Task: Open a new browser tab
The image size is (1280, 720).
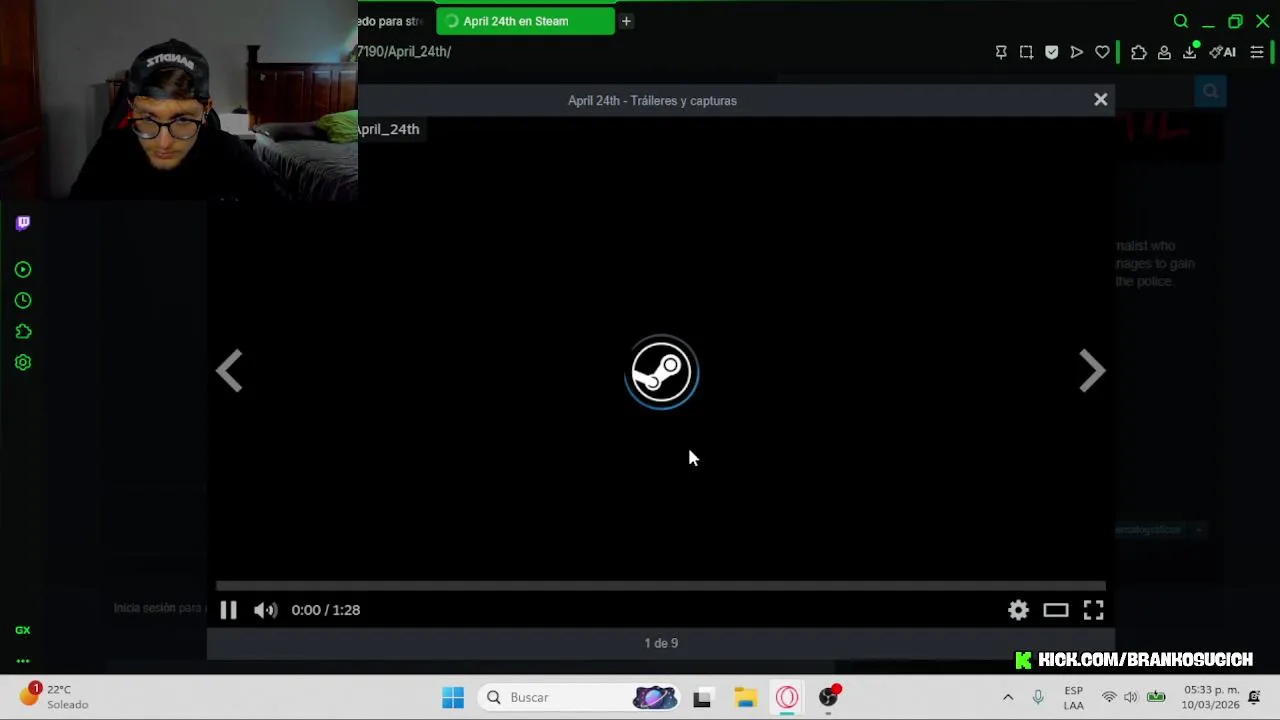Action: tap(626, 21)
